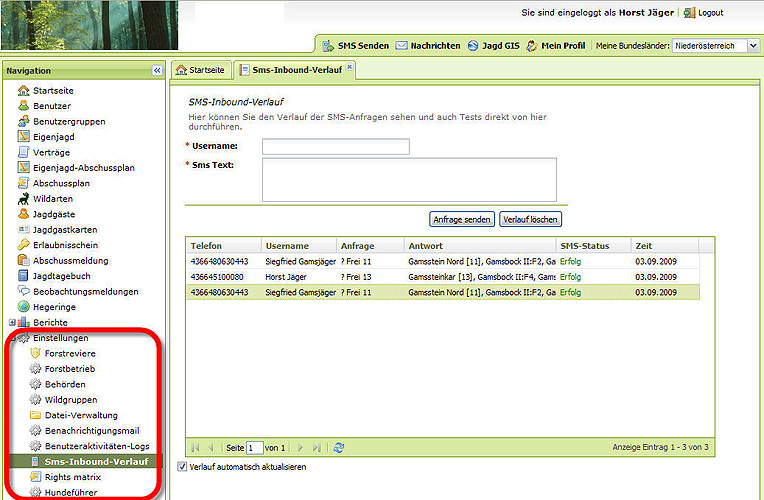Screen dimensions: 764x500
Task: Open Forstbetrieb in settings tree
Action: click(x=70, y=369)
